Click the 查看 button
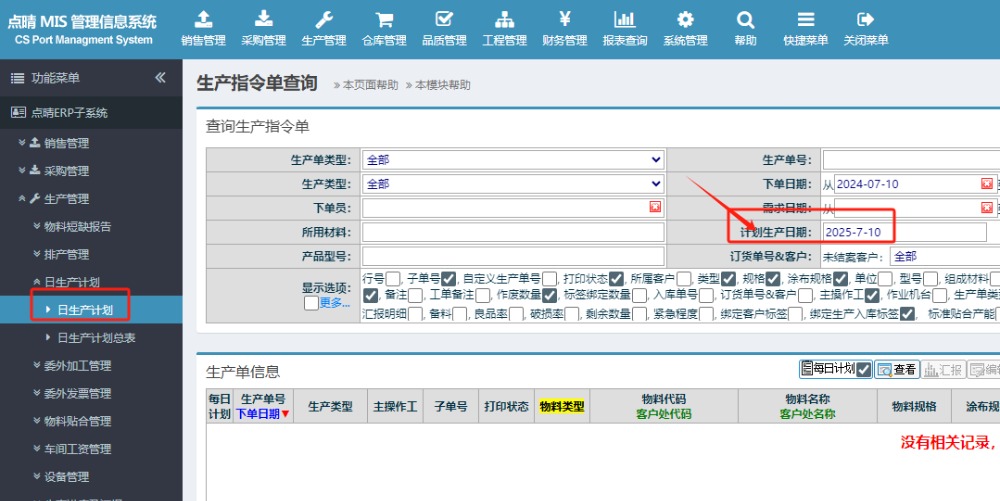Image resolution: width=1000 pixels, height=501 pixels. pyautogui.click(x=896, y=369)
